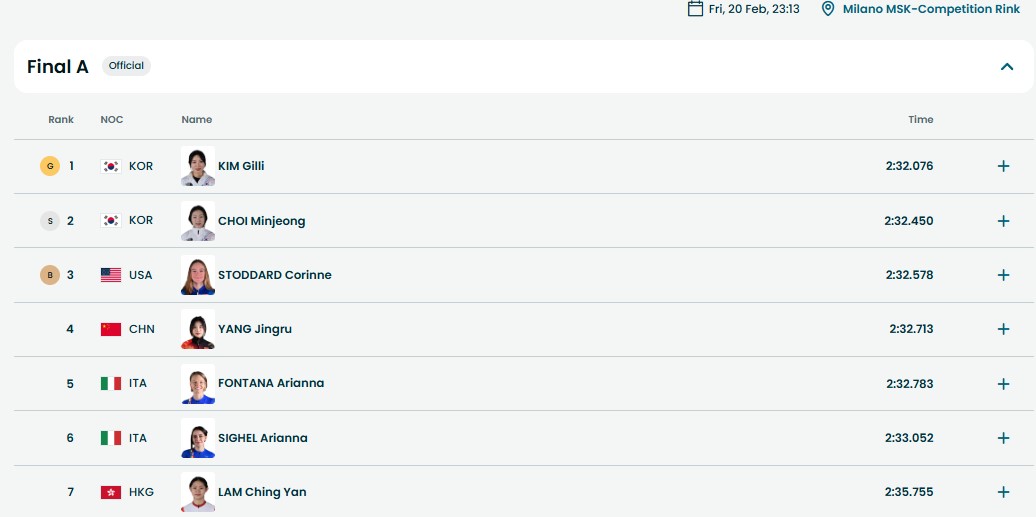1036x517 pixels.
Task: Click the Hong Kong flag icon
Action: tap(111, 492)
